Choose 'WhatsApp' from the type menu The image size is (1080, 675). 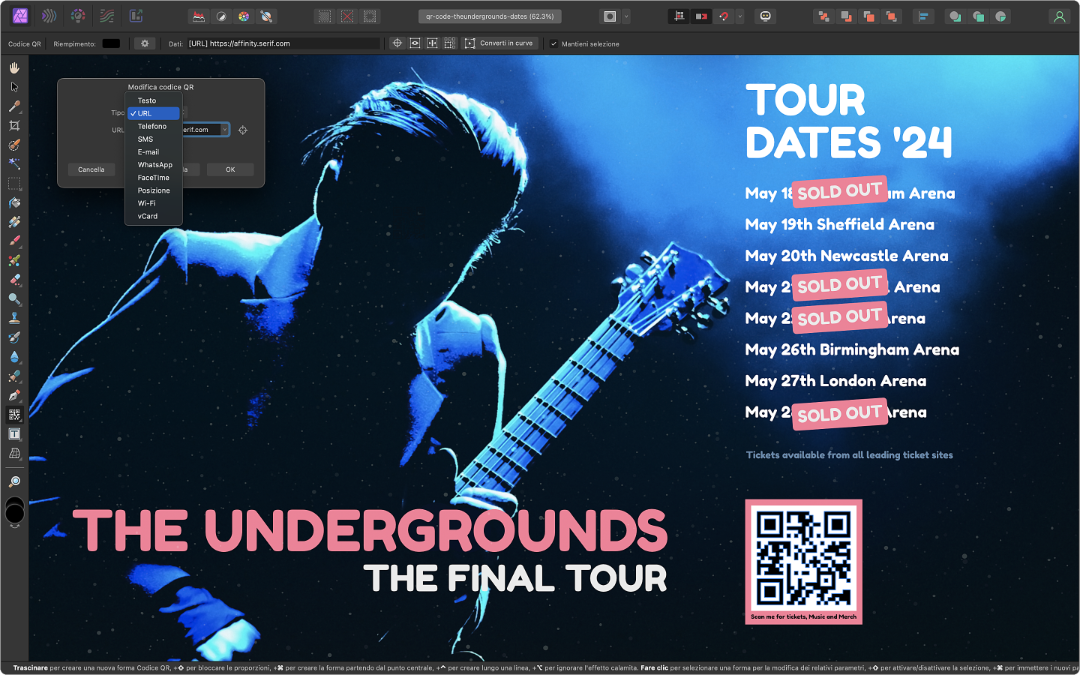coord(155,165)
